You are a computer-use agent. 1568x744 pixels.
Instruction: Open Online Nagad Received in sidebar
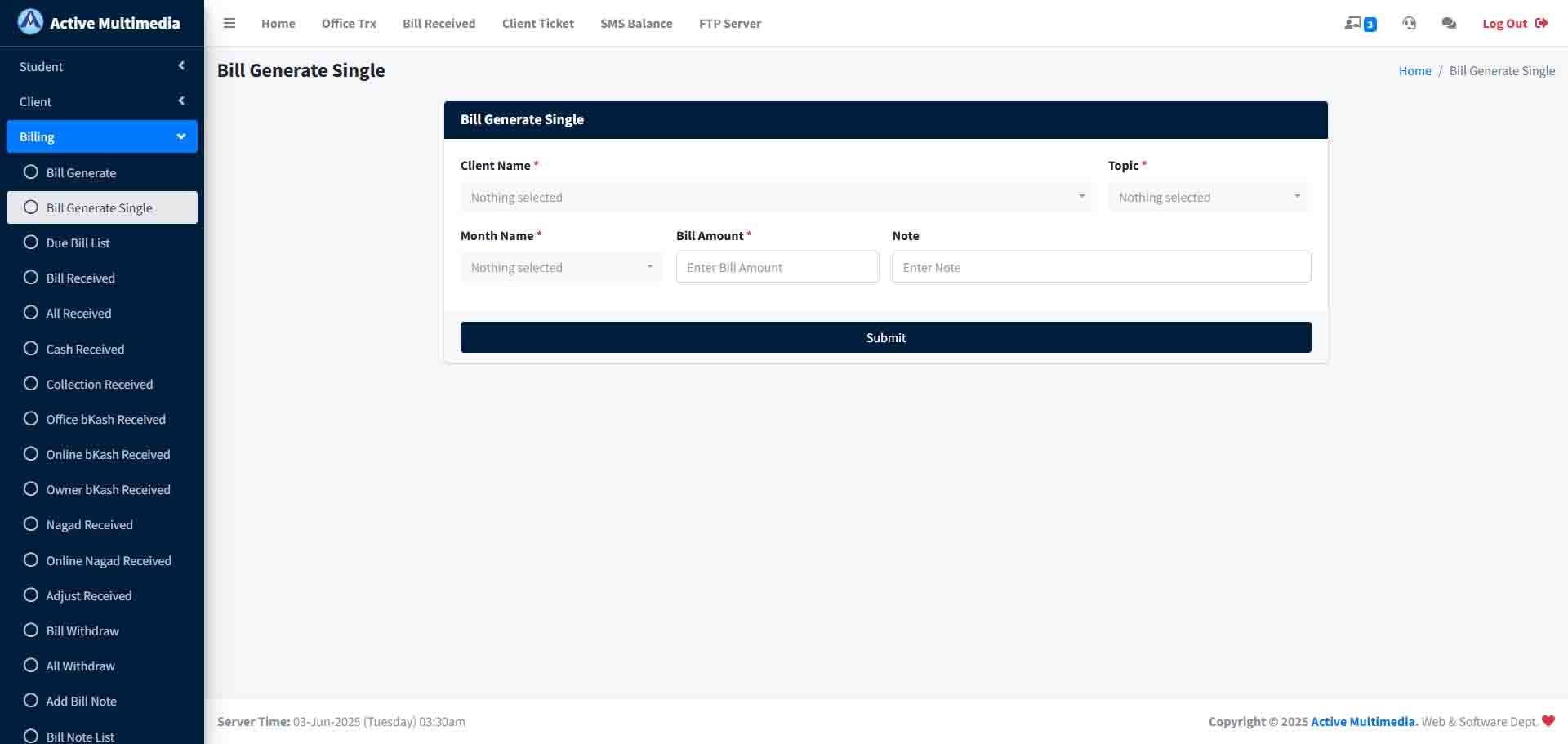(102, 560)
